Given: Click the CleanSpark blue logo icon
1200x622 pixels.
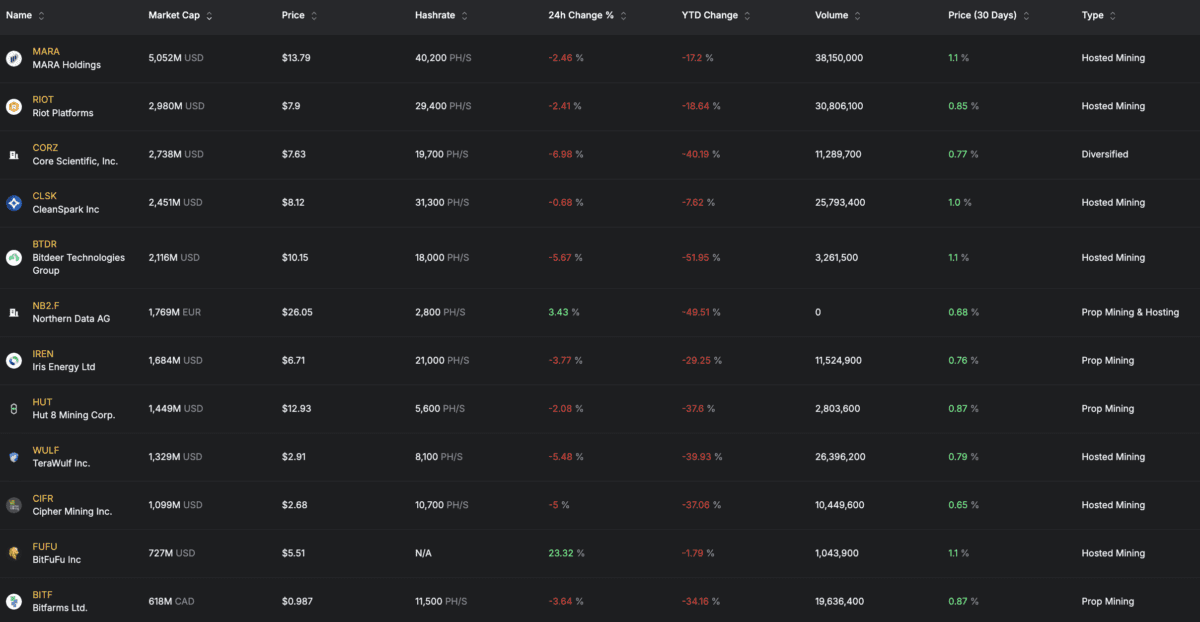Looking at the screenshot, I should pos(14,203).
